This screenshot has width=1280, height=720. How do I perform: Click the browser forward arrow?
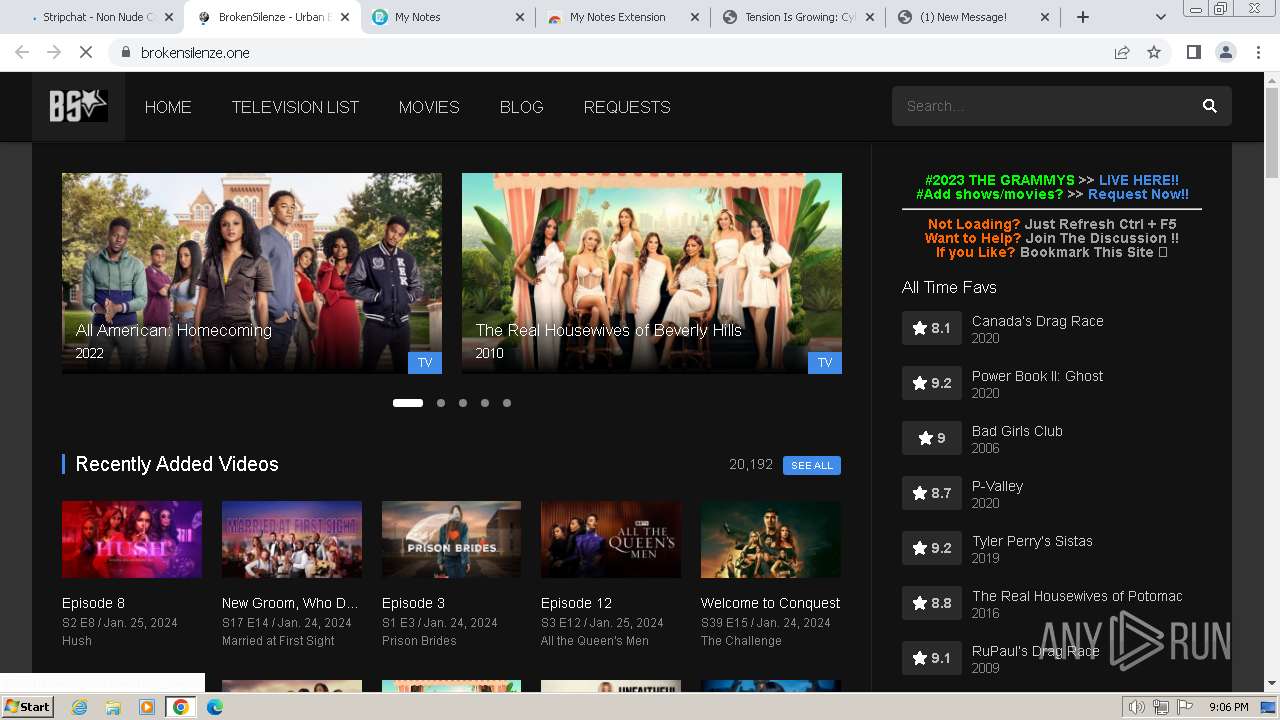(54, 52)
